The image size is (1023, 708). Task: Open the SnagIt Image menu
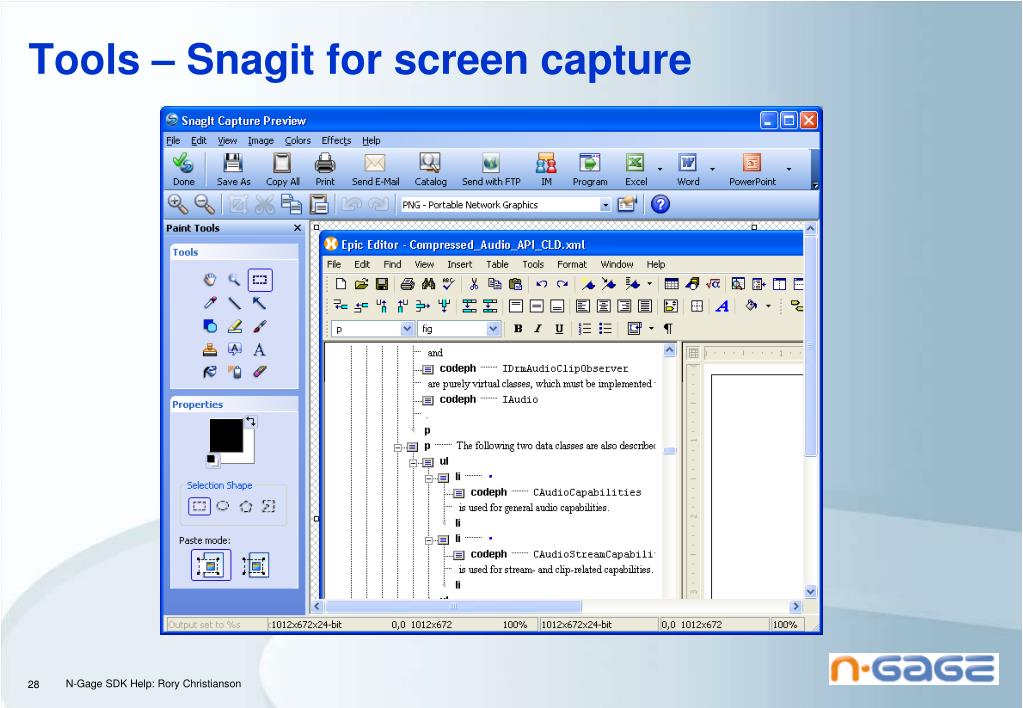pyautogui.click(x=260, y=140)
